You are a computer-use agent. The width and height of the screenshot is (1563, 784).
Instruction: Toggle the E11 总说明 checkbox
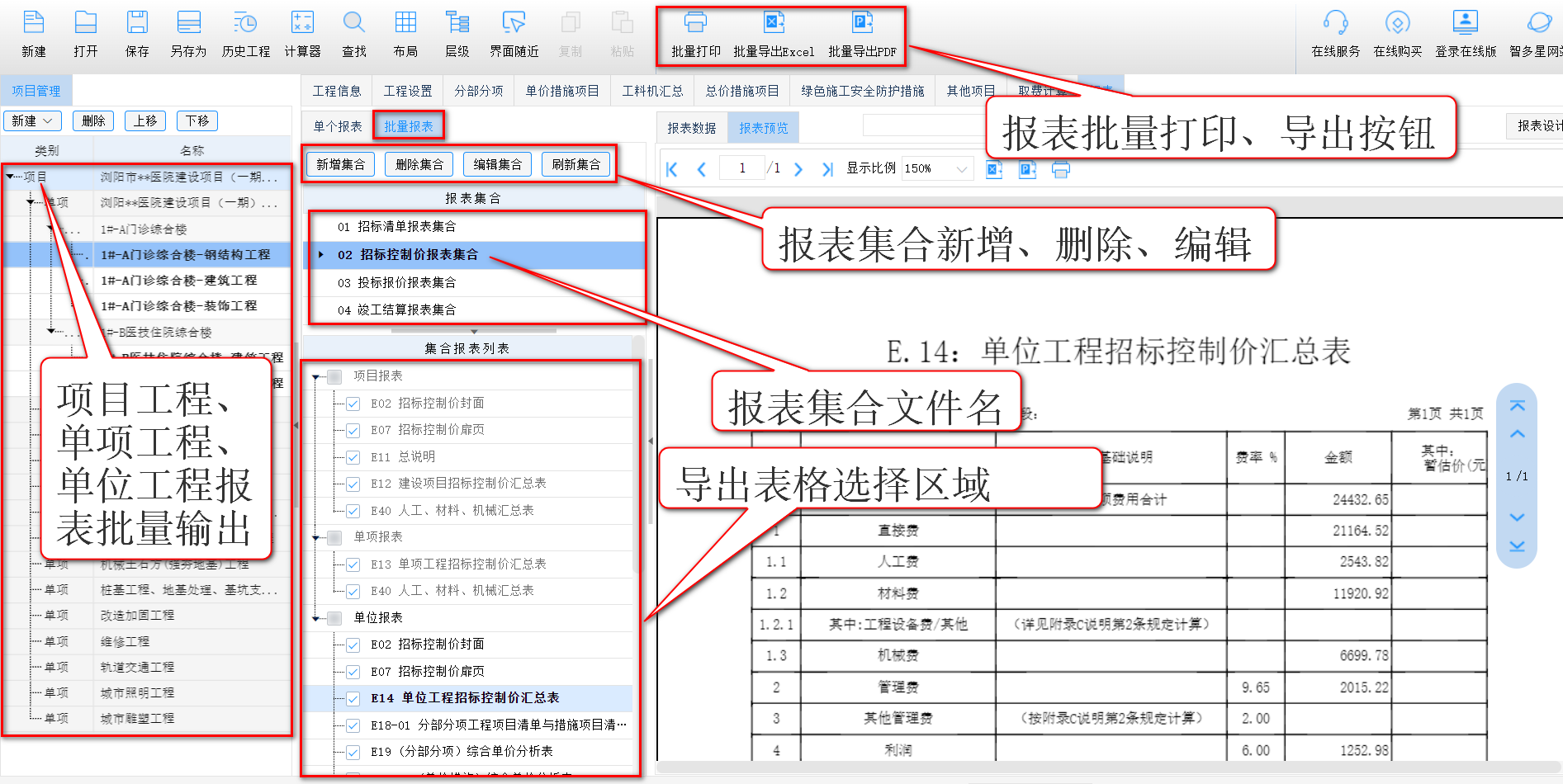pyautogui.click(x=353, y=456)
